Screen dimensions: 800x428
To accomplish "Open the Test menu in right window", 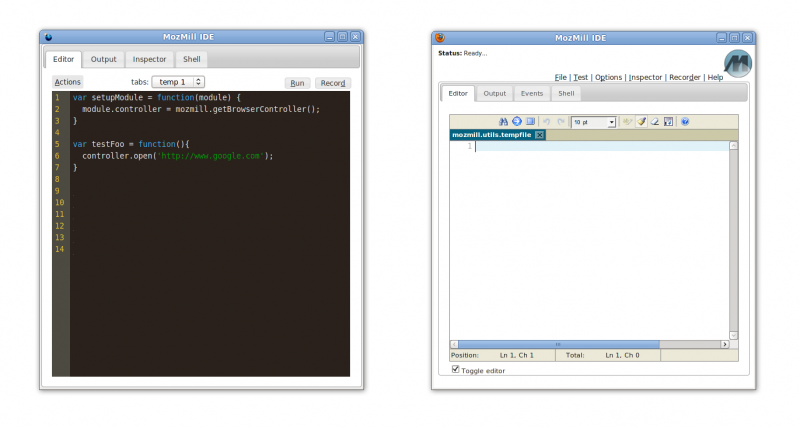I will coord(580,77).
